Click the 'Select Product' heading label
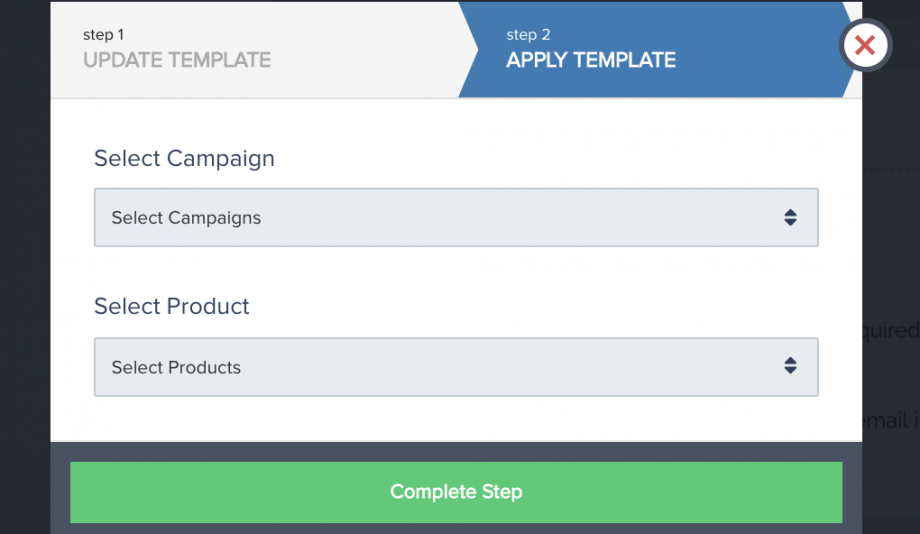 coord(171,306)
